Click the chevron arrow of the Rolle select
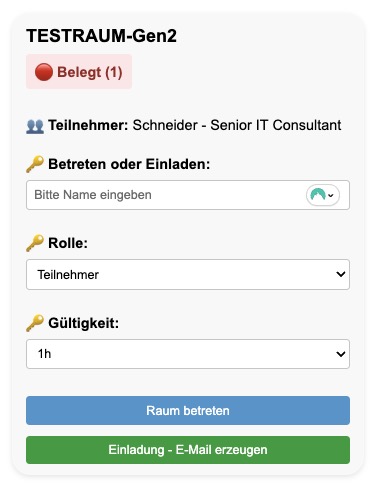The width and height of the screenshot is (378, 494). coord(340,274)
